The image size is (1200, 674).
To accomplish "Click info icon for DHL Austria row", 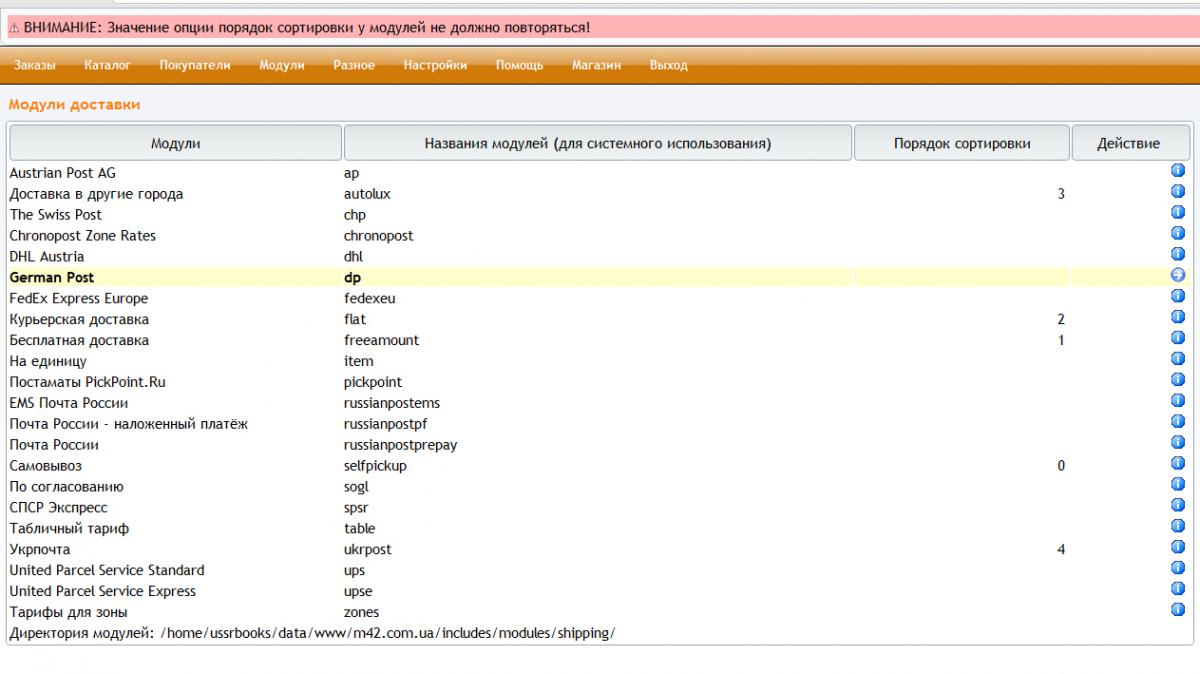I will pos(1177,254).
